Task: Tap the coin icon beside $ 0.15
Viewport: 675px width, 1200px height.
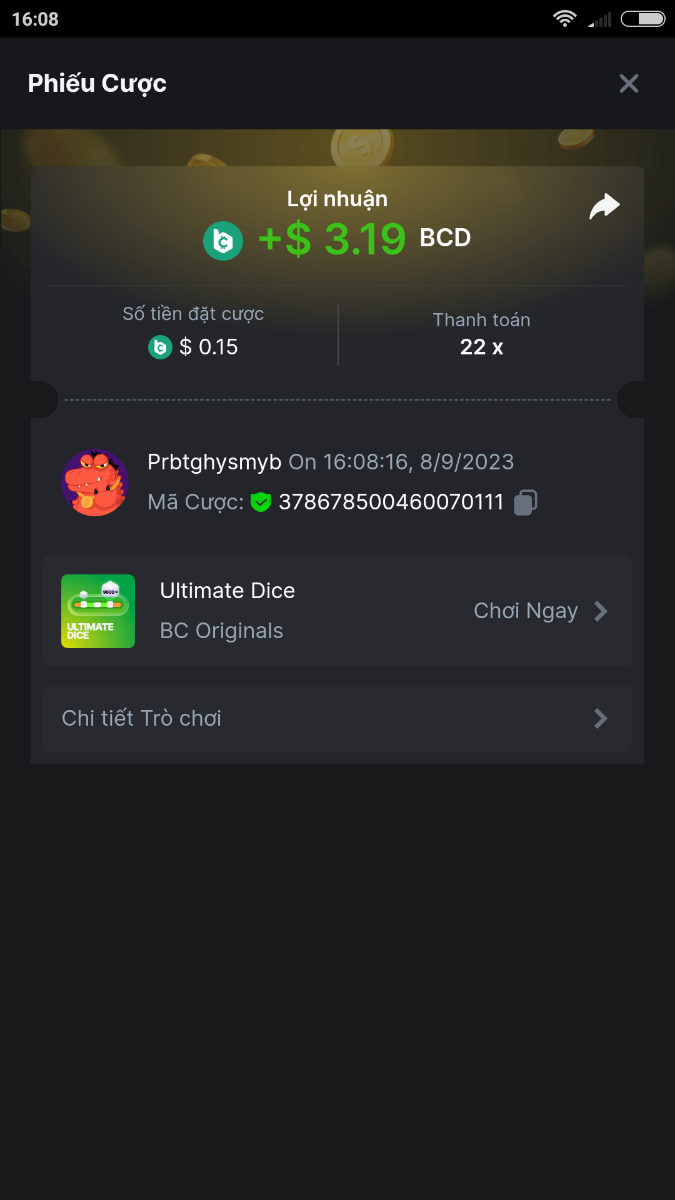Action: pos(160,347)
